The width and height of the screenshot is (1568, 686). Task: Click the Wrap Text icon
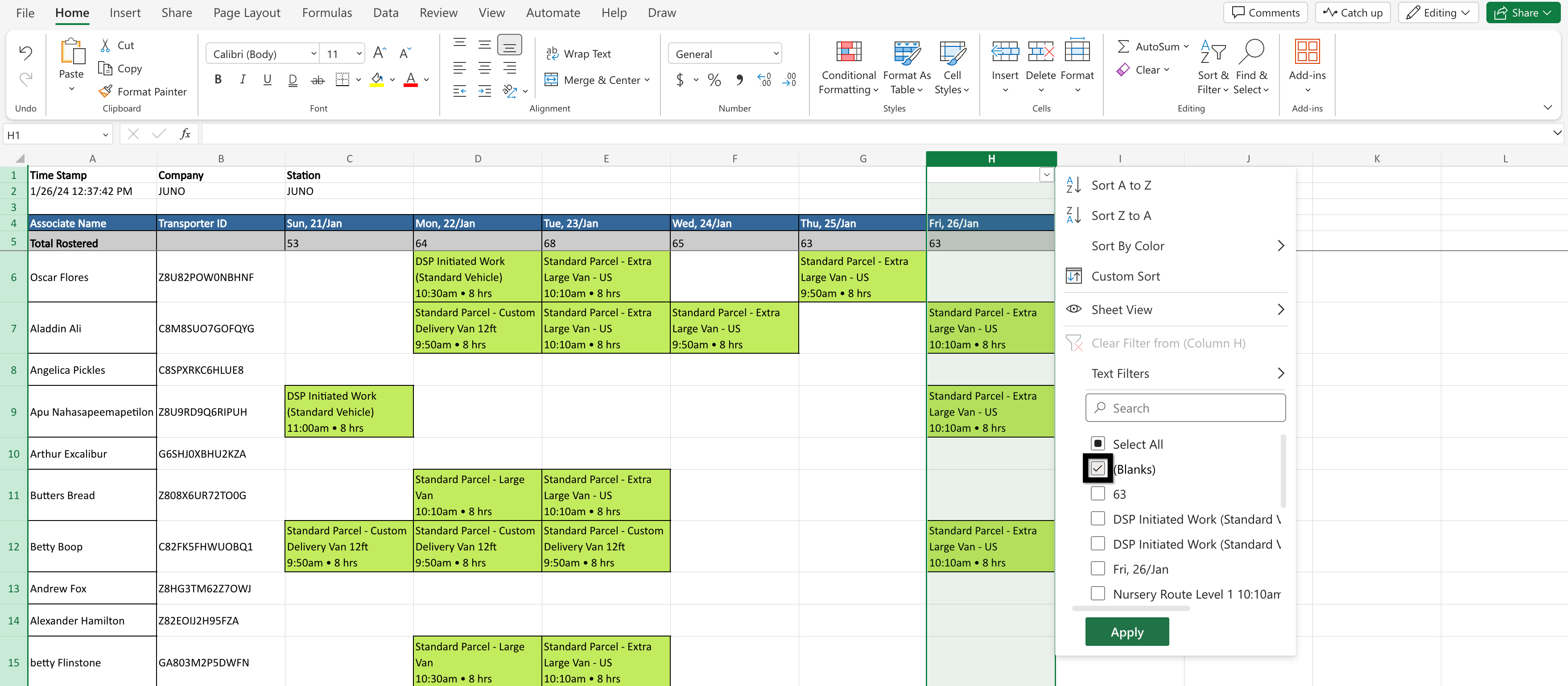tap(552, 54)
